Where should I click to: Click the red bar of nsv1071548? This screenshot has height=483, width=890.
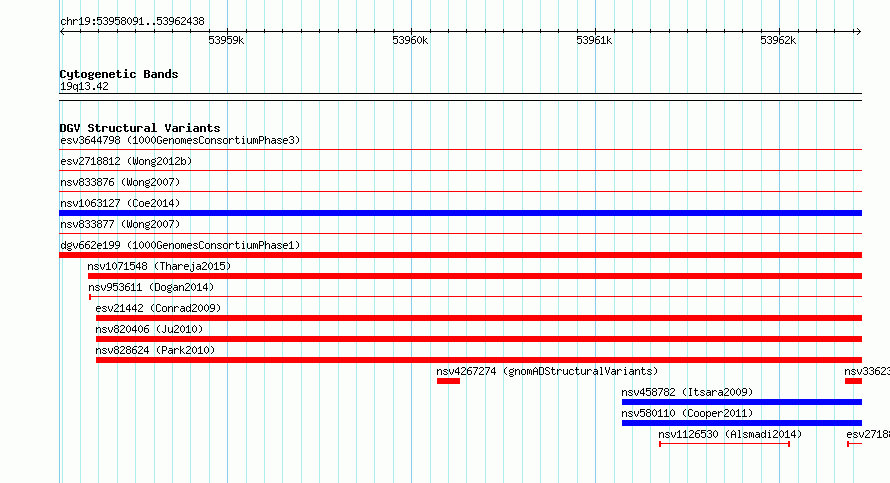[475, 276]
